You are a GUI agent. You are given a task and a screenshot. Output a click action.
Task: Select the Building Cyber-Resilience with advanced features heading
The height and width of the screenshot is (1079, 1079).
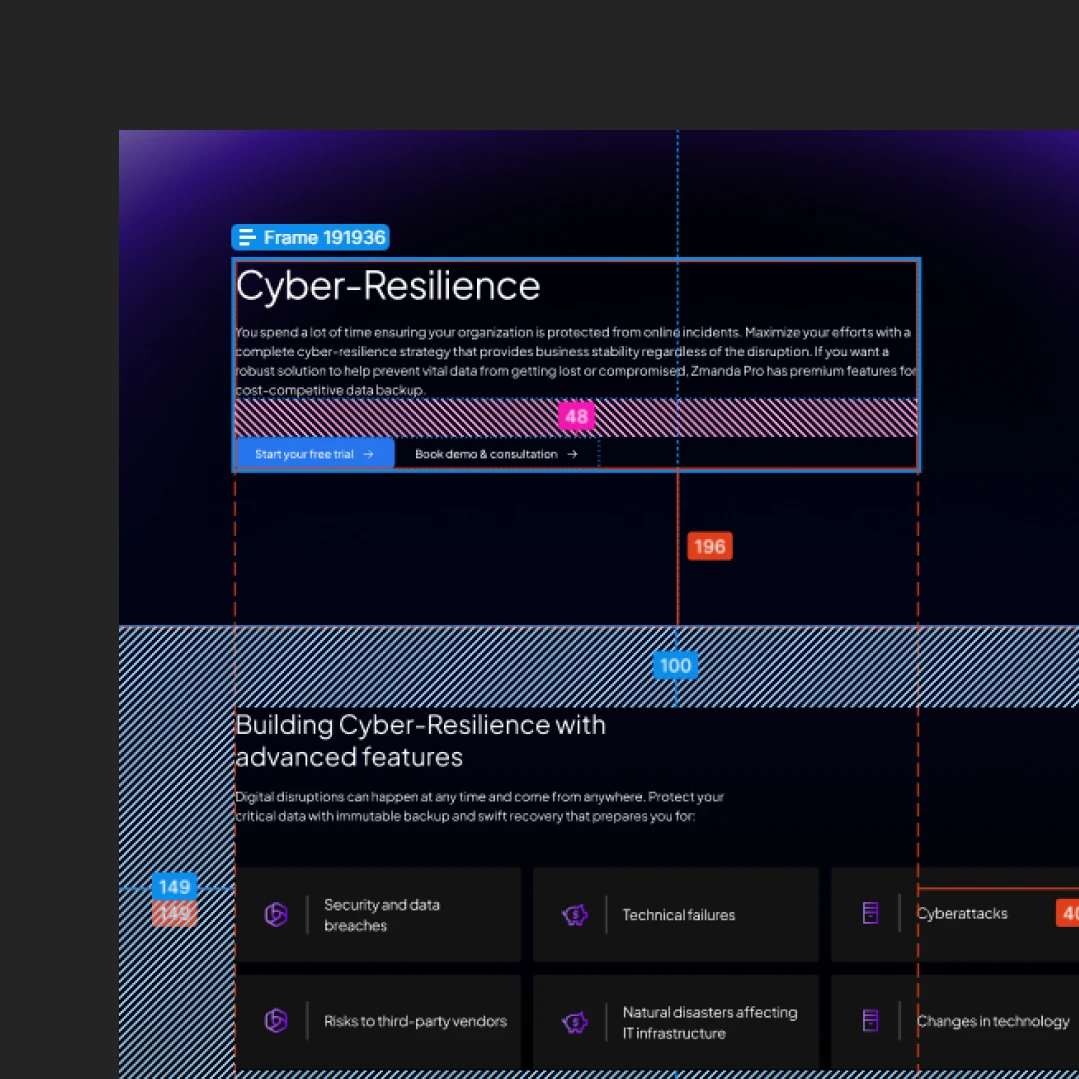tap(420, 740)
